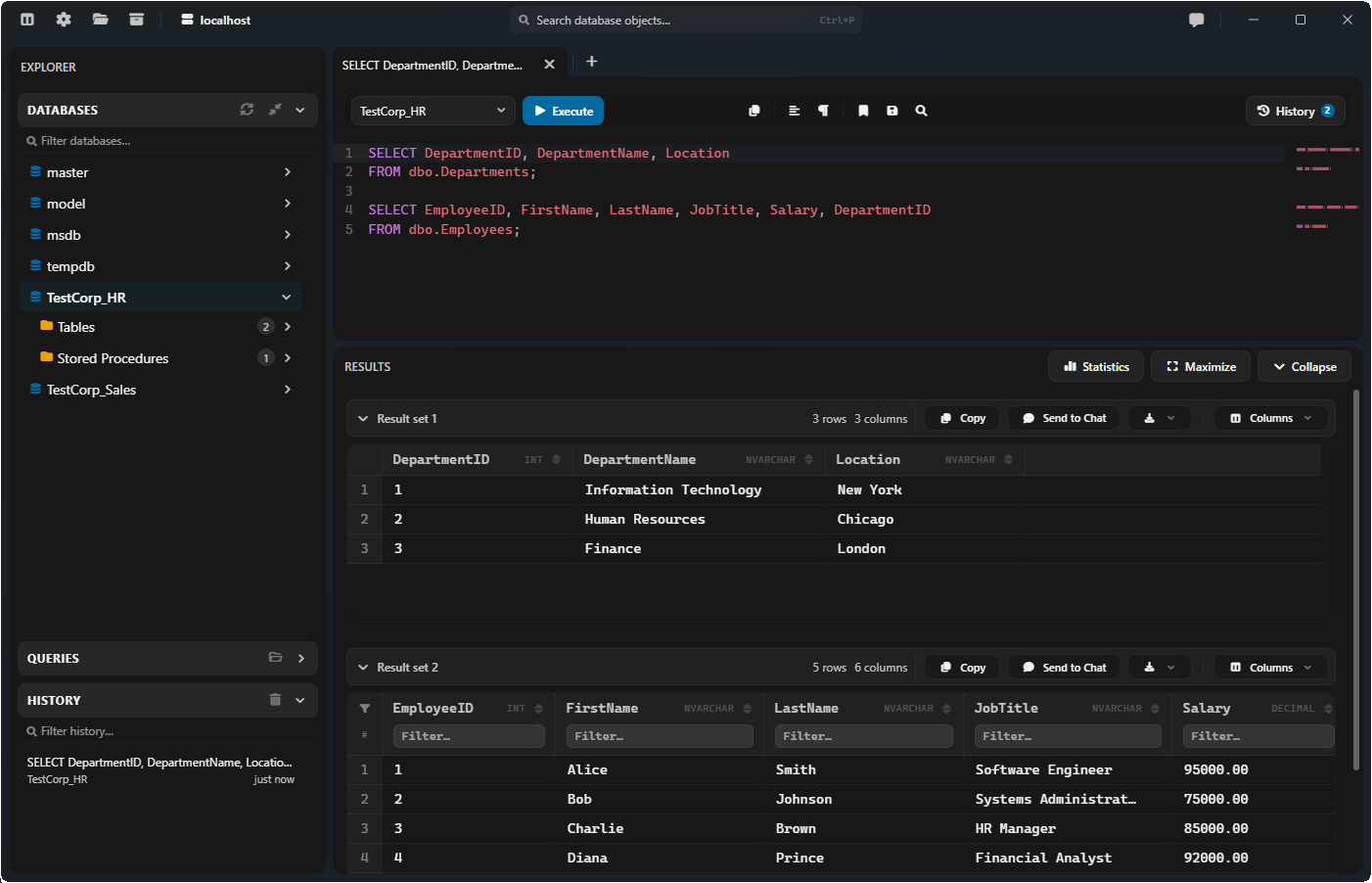1372x883 pixels.
Task: Click the magnifier icon in editor toolbar
Action: coord(921,111)
